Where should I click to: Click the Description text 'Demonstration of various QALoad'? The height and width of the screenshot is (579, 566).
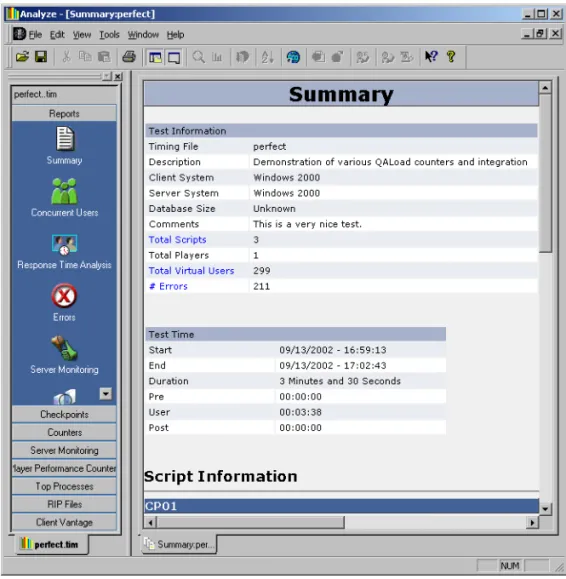point(331,162)
